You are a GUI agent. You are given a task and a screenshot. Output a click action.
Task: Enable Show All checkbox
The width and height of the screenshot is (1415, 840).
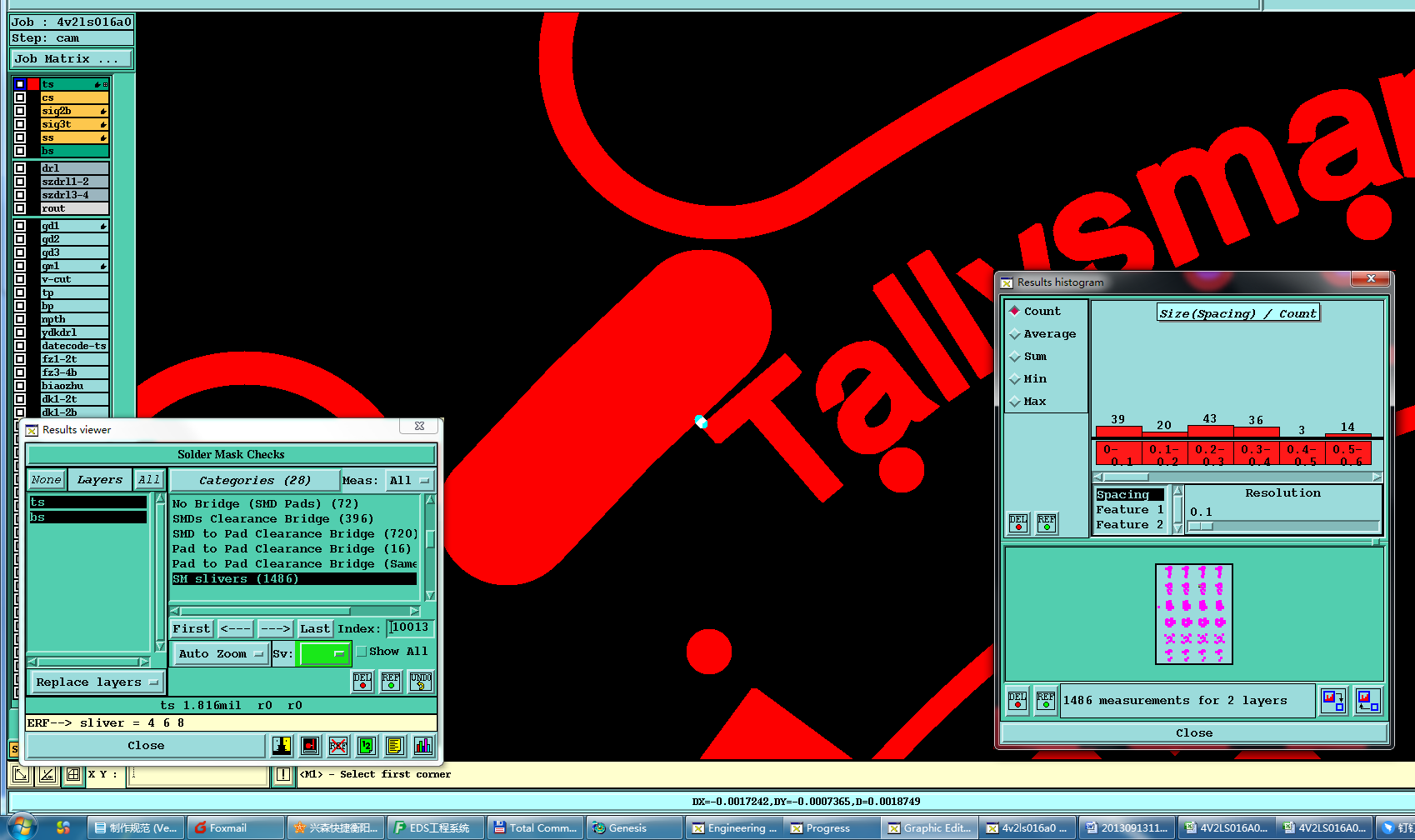(x=362, y=652)
